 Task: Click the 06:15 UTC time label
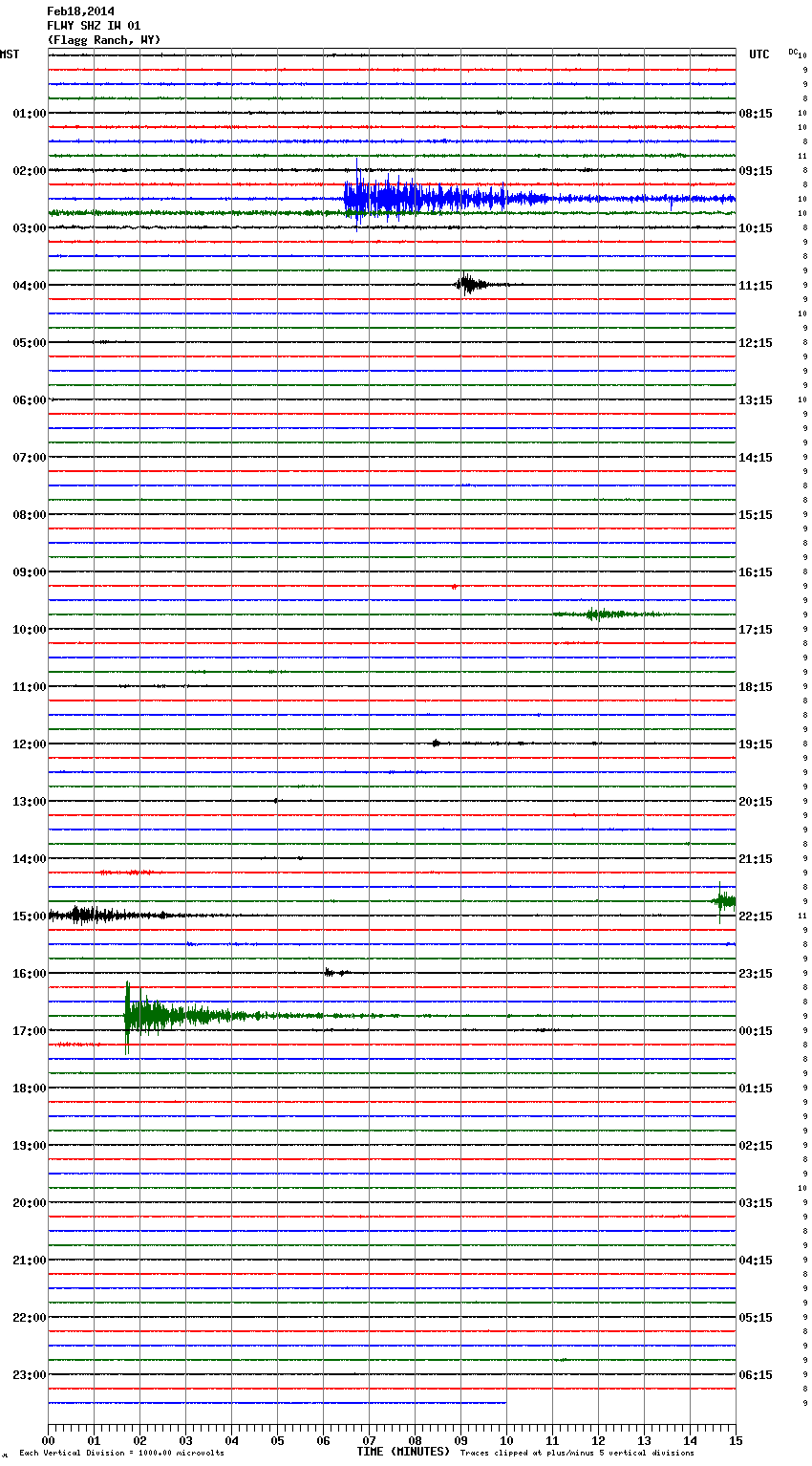click(756, 1375)
